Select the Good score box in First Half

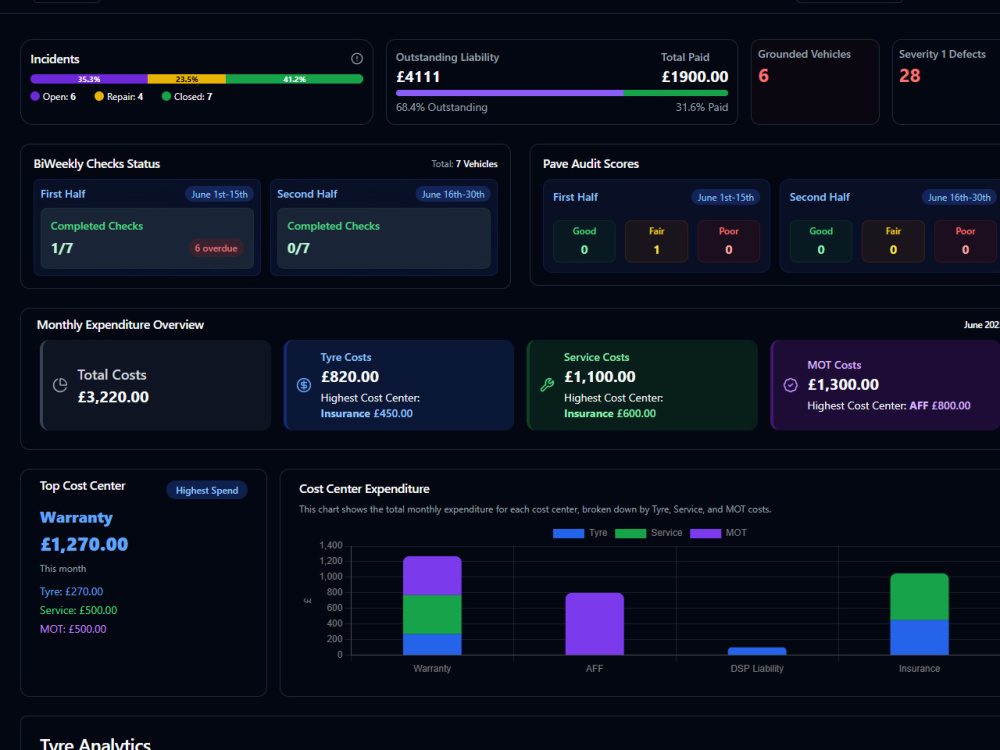584,241
